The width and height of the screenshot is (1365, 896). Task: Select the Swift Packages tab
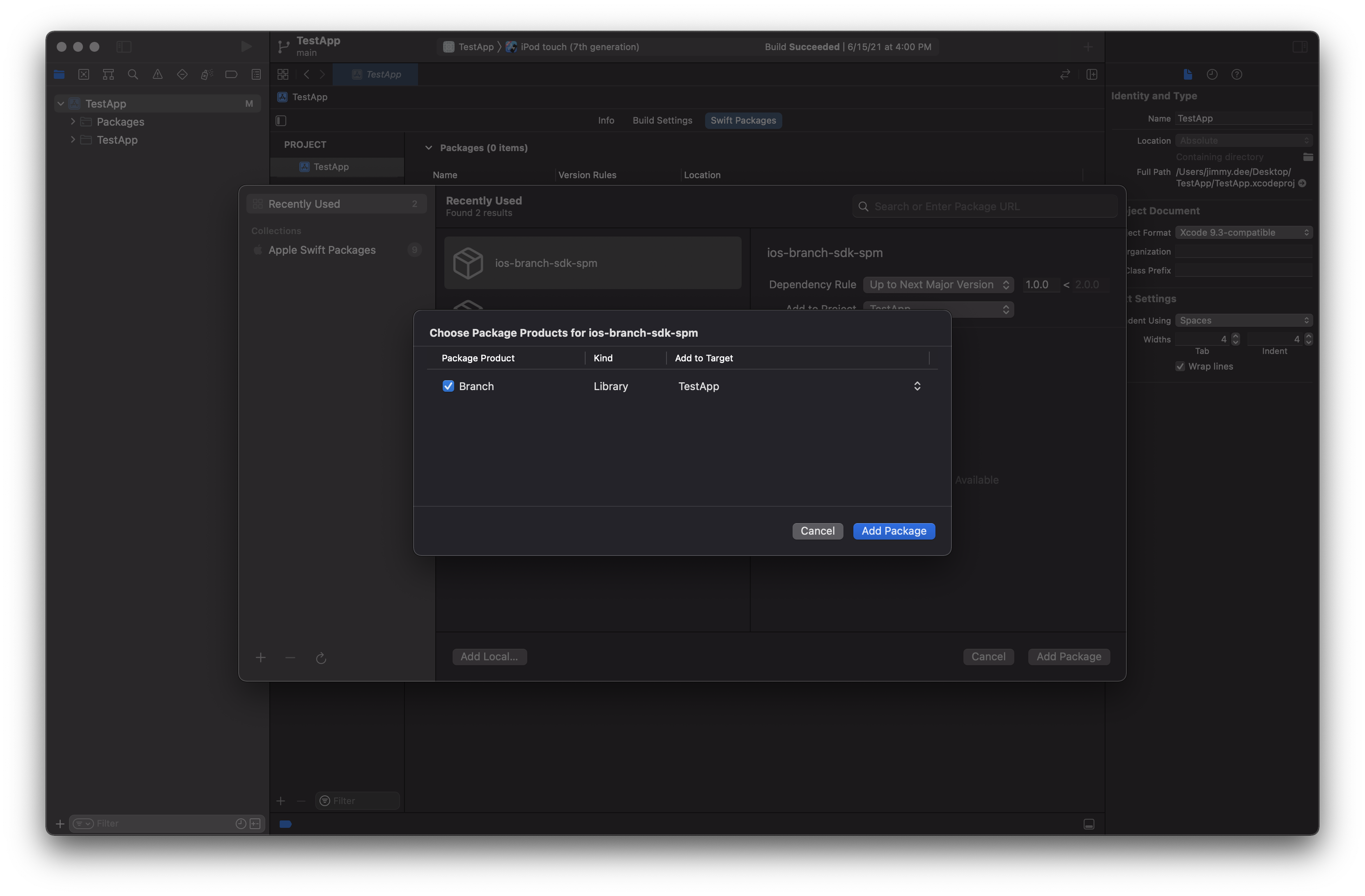tap(743, 120)
